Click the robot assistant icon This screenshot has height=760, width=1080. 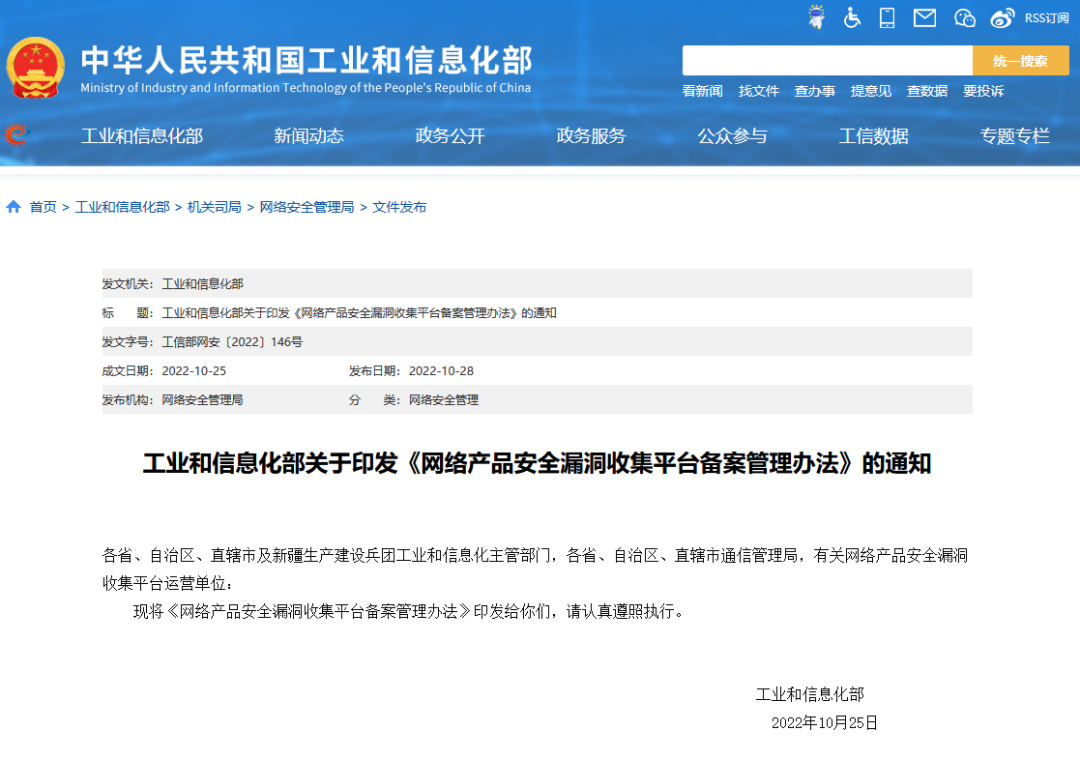817,17
